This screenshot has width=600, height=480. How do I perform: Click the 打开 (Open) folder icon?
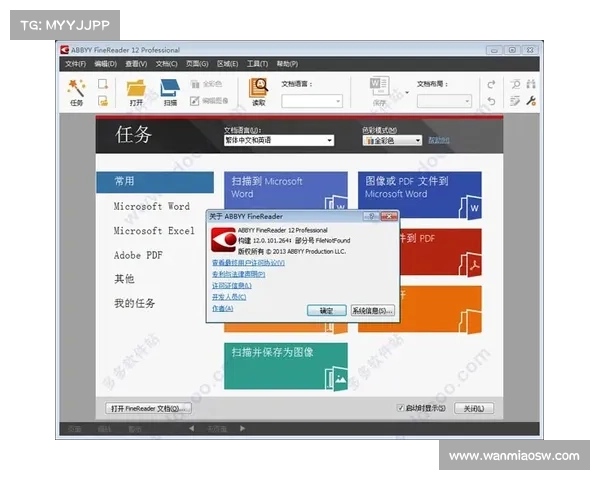(136, 89)
